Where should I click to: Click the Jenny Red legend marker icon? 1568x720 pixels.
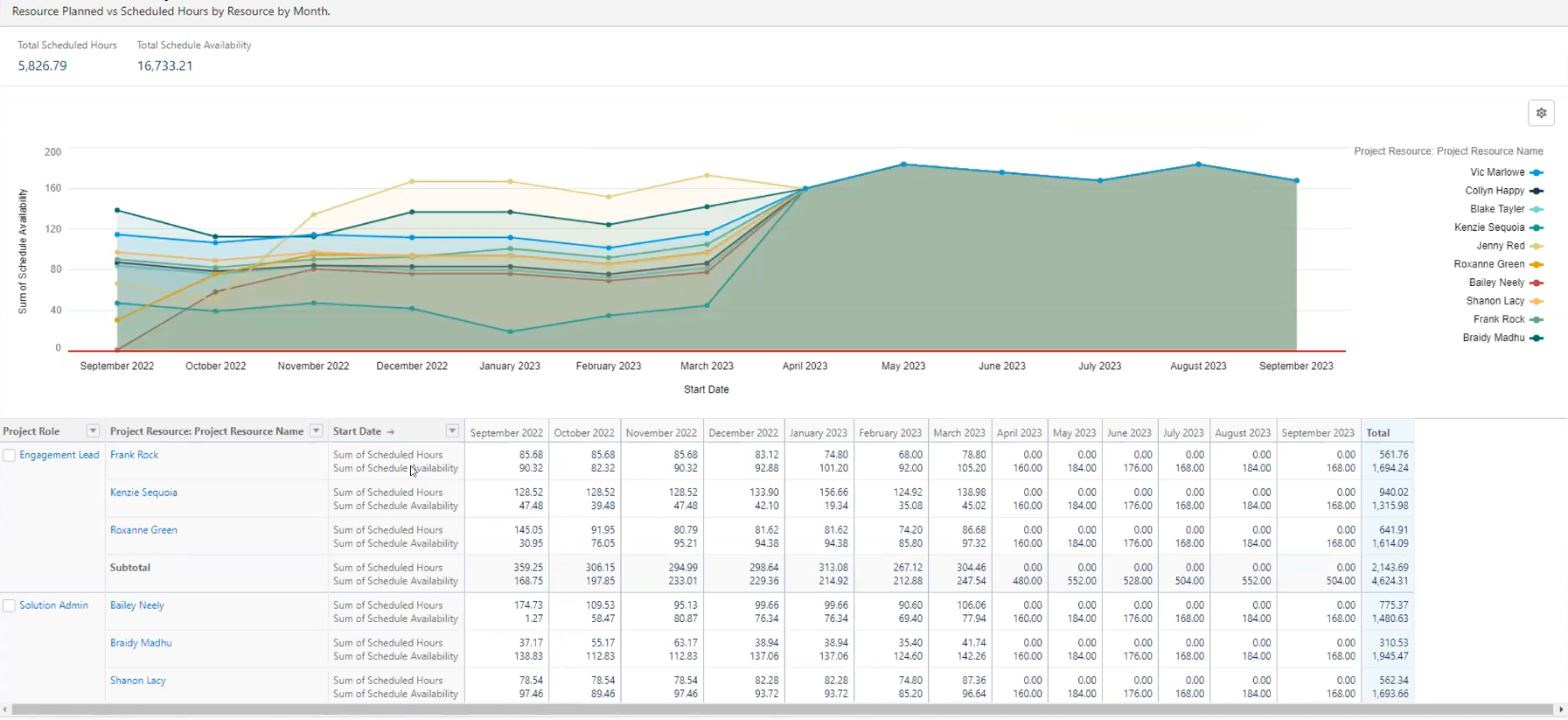1537,247
